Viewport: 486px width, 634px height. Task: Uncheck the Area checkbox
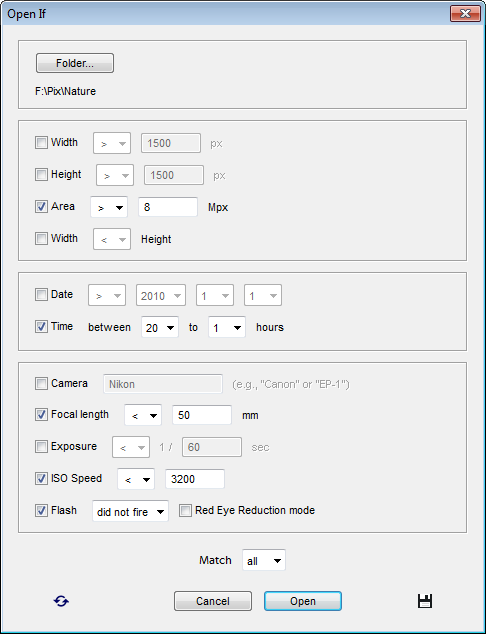tap(41, 207)
